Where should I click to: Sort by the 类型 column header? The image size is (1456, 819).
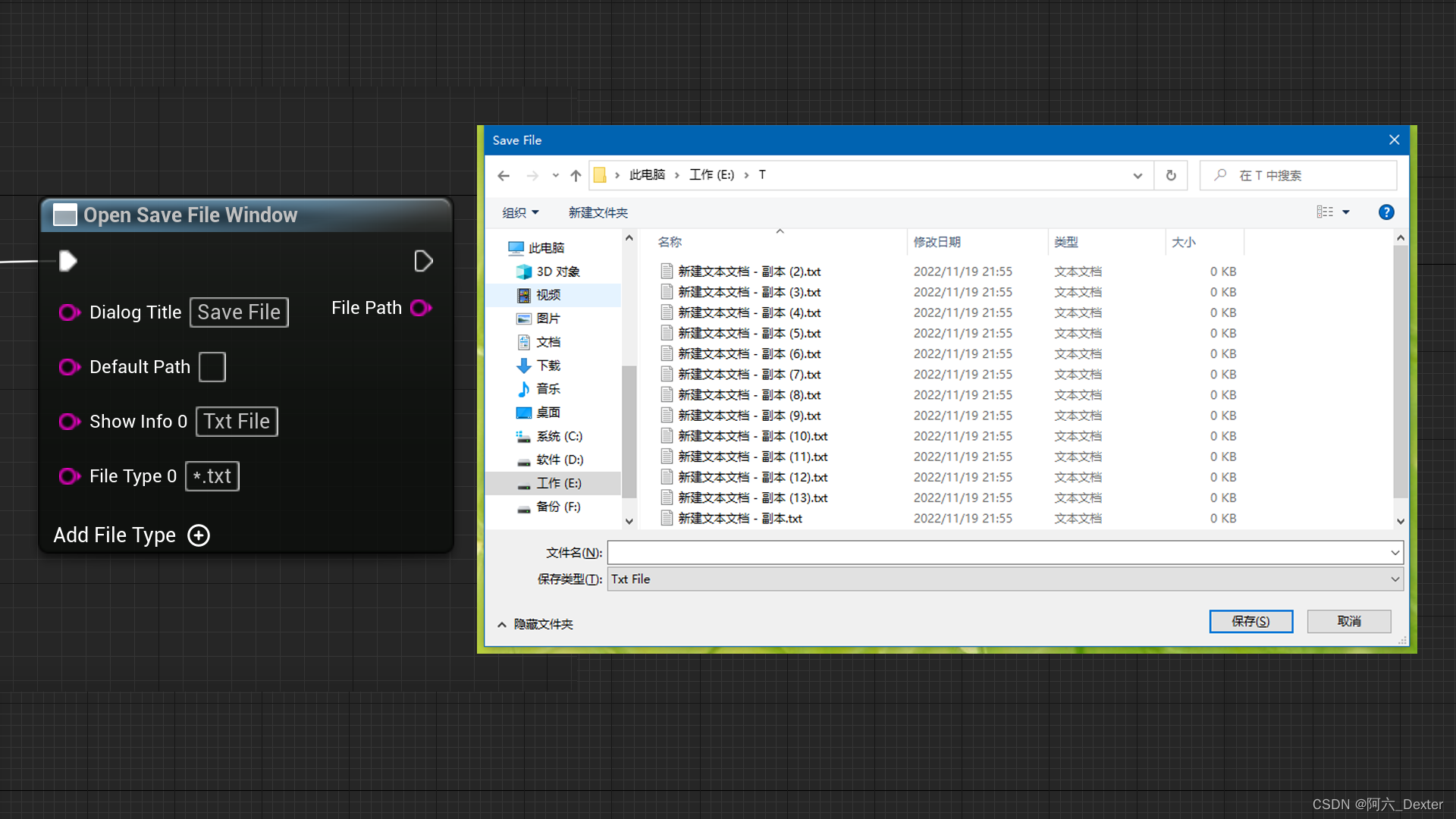1107,242
